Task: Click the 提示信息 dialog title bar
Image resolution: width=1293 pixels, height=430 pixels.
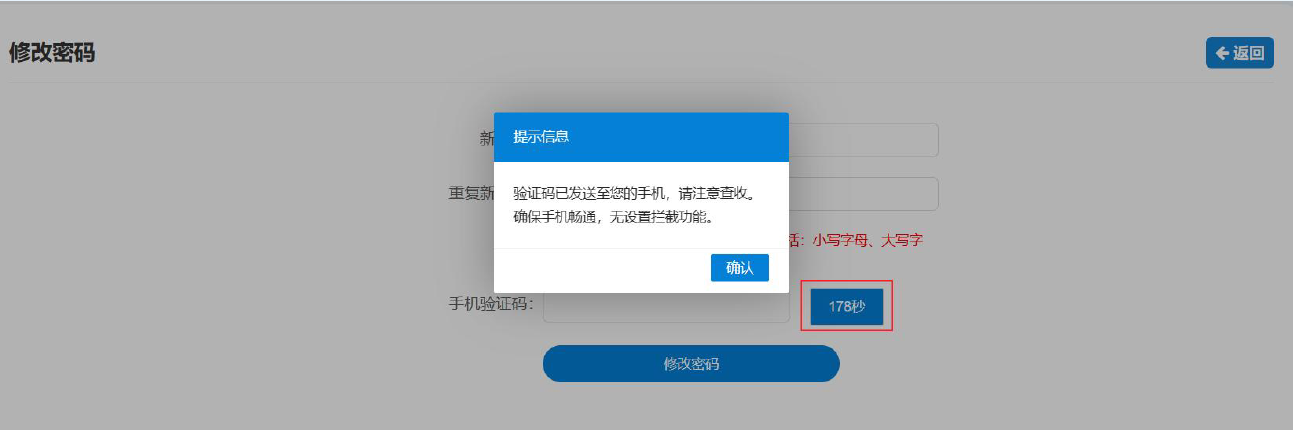Action: tap(641, 137)
